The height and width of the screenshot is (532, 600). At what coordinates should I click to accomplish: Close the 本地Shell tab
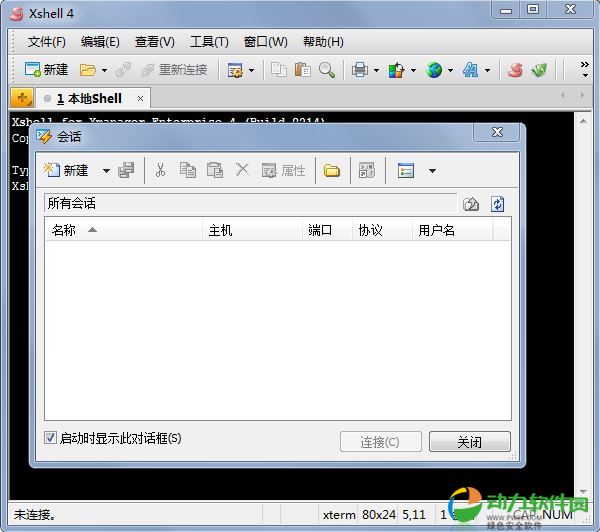(140, 99)
